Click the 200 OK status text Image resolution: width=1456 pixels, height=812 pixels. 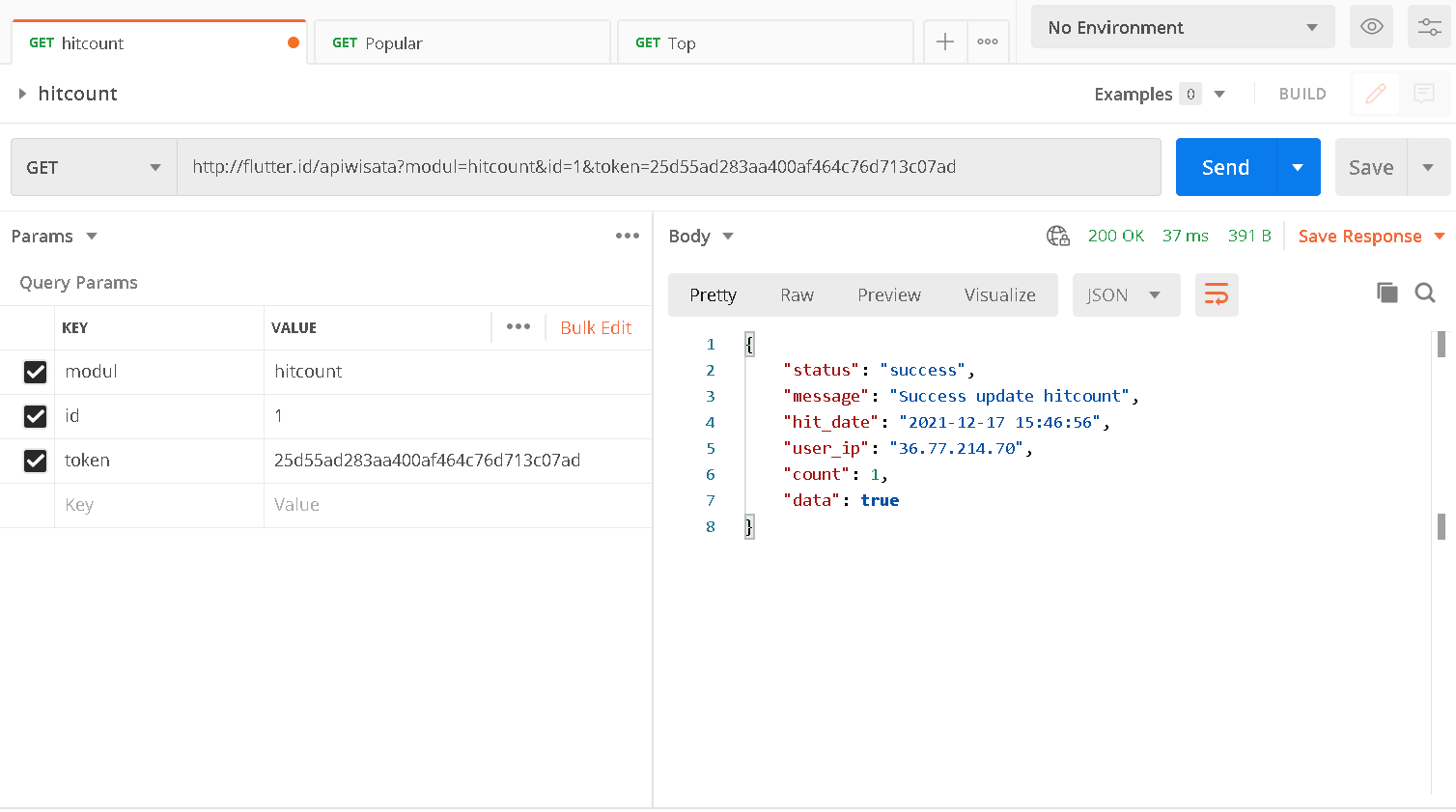point(1115,236)
